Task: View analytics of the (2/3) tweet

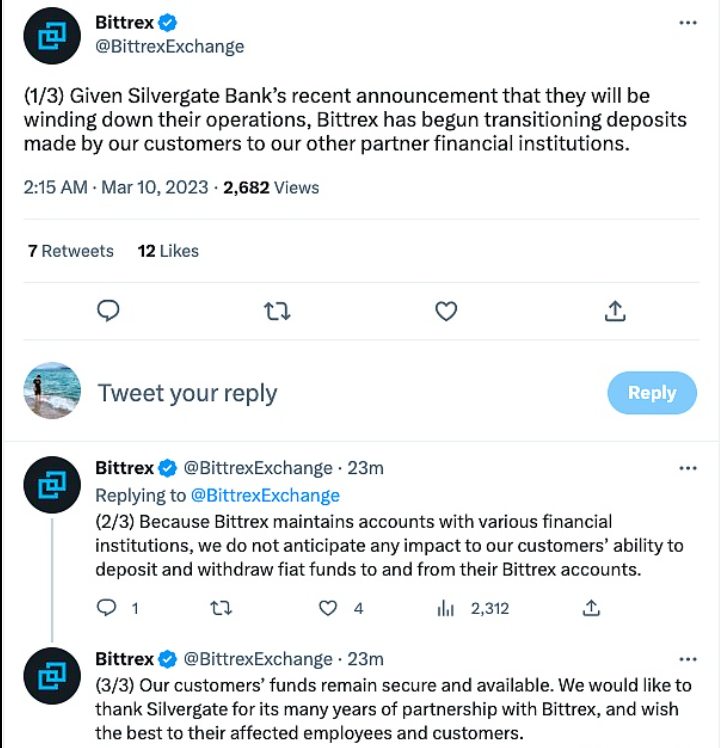Action: 446,607
